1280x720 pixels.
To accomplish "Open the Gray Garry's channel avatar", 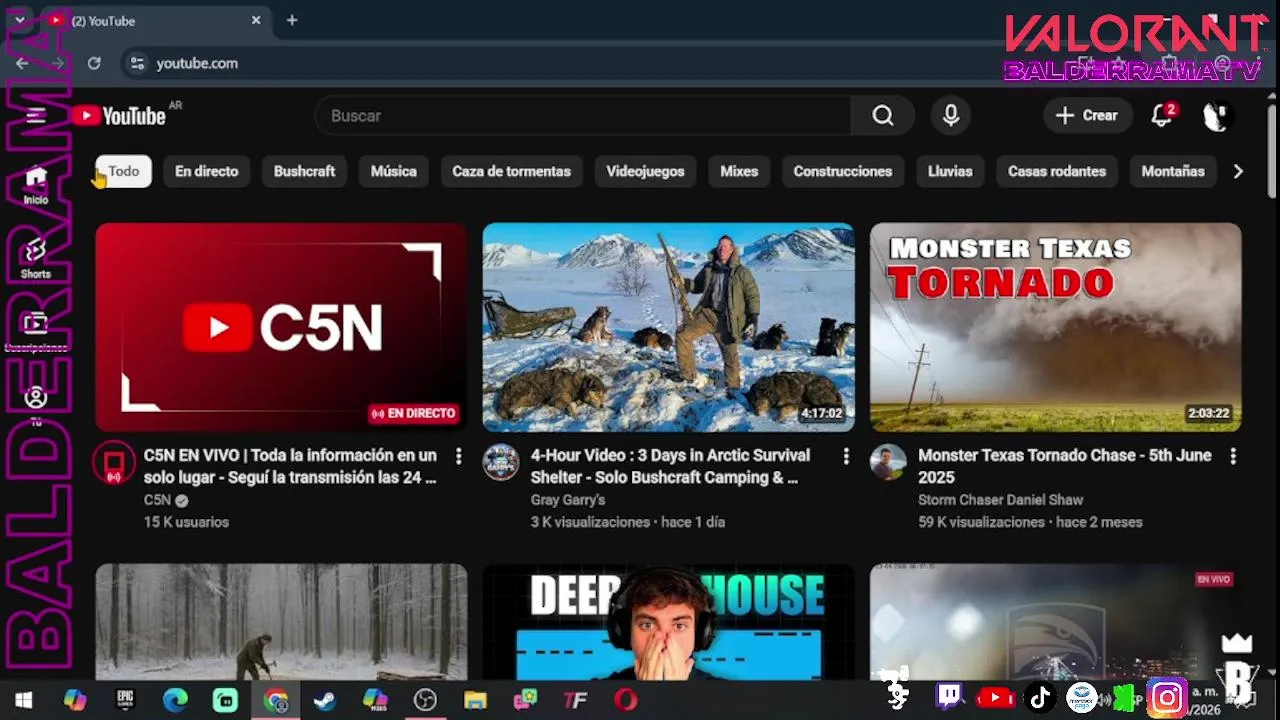I will point(501,463).
